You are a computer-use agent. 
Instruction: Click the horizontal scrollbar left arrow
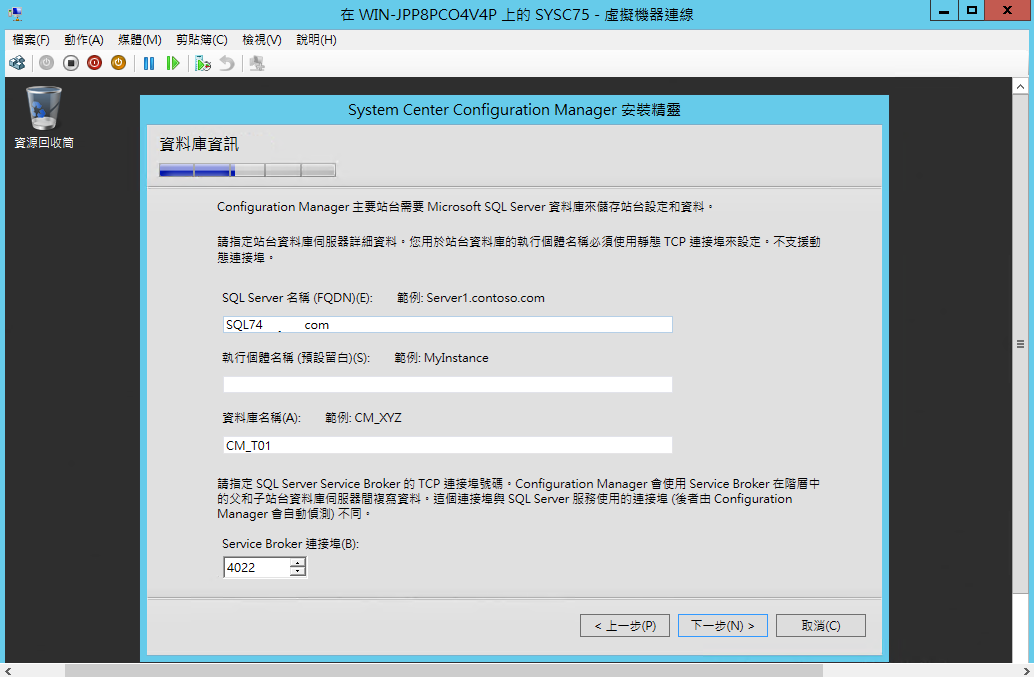tap(7, 670)
